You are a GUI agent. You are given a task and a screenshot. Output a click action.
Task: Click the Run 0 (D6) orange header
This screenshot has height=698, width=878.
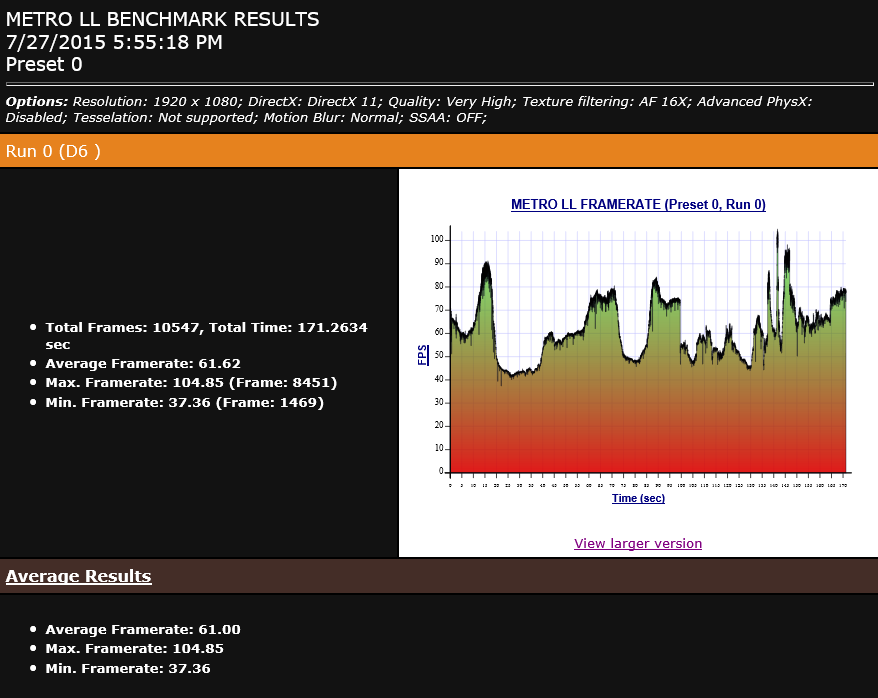[x=439, y=151]
